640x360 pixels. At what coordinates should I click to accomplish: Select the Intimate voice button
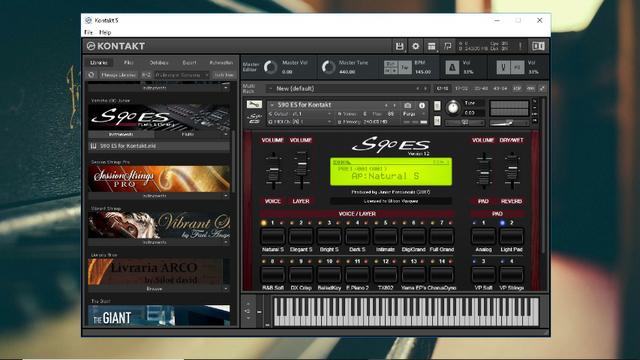point(385,236)
